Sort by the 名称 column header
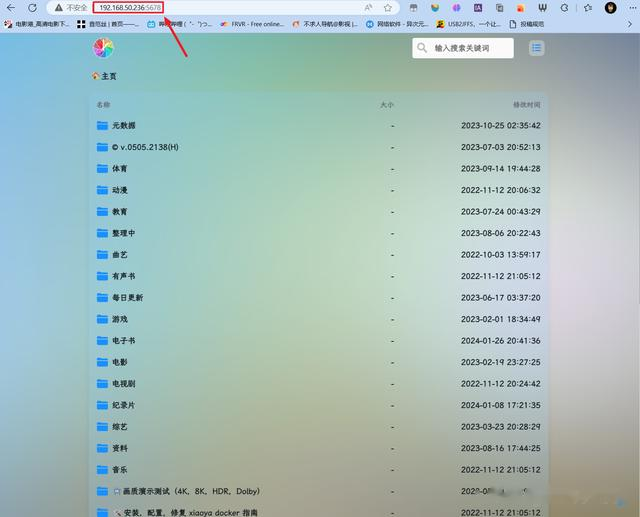640x517 pixels. pyautogui.click(x=103, y=105)
